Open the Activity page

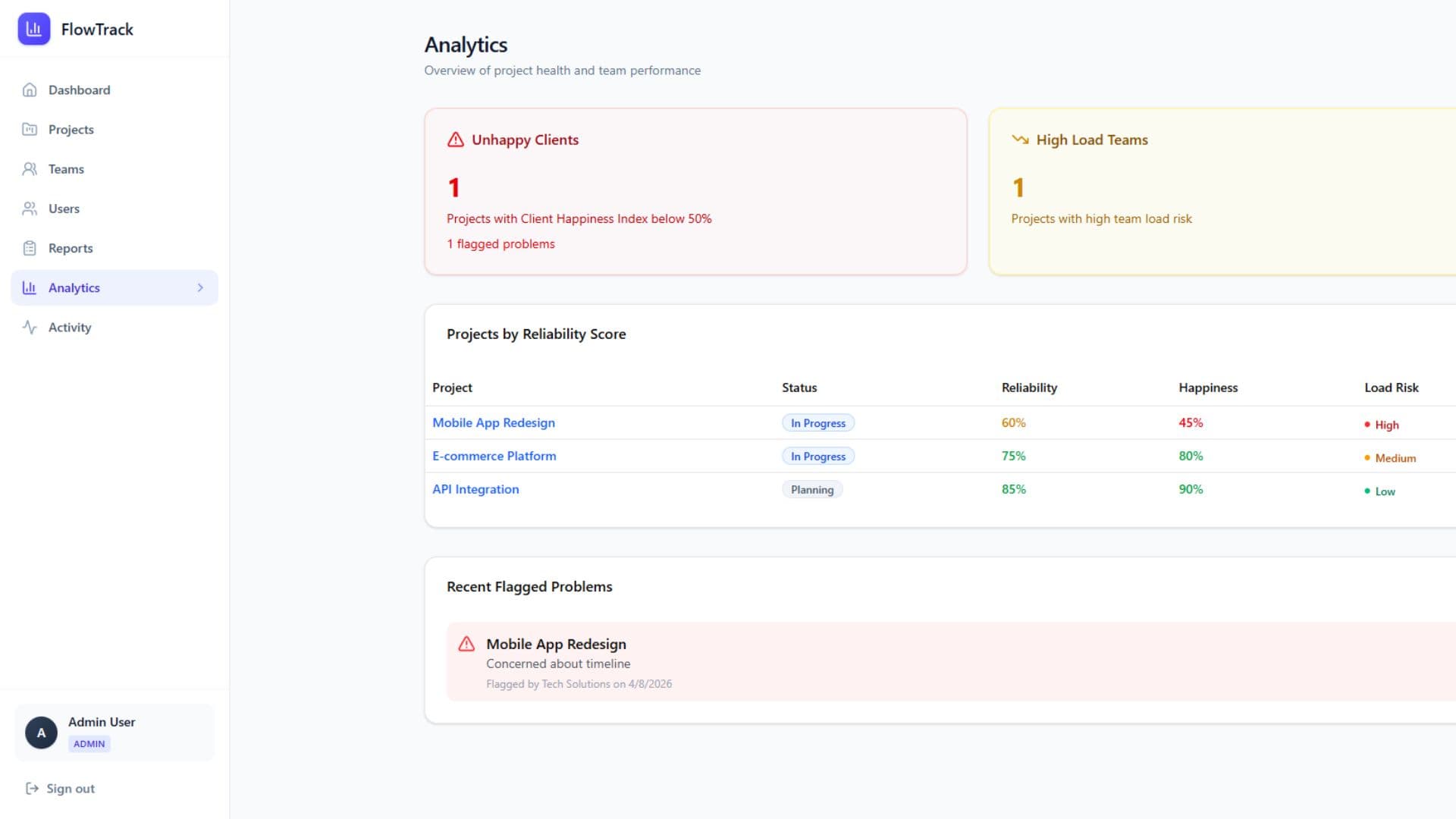pyautogui.click(x=114, y=327)
